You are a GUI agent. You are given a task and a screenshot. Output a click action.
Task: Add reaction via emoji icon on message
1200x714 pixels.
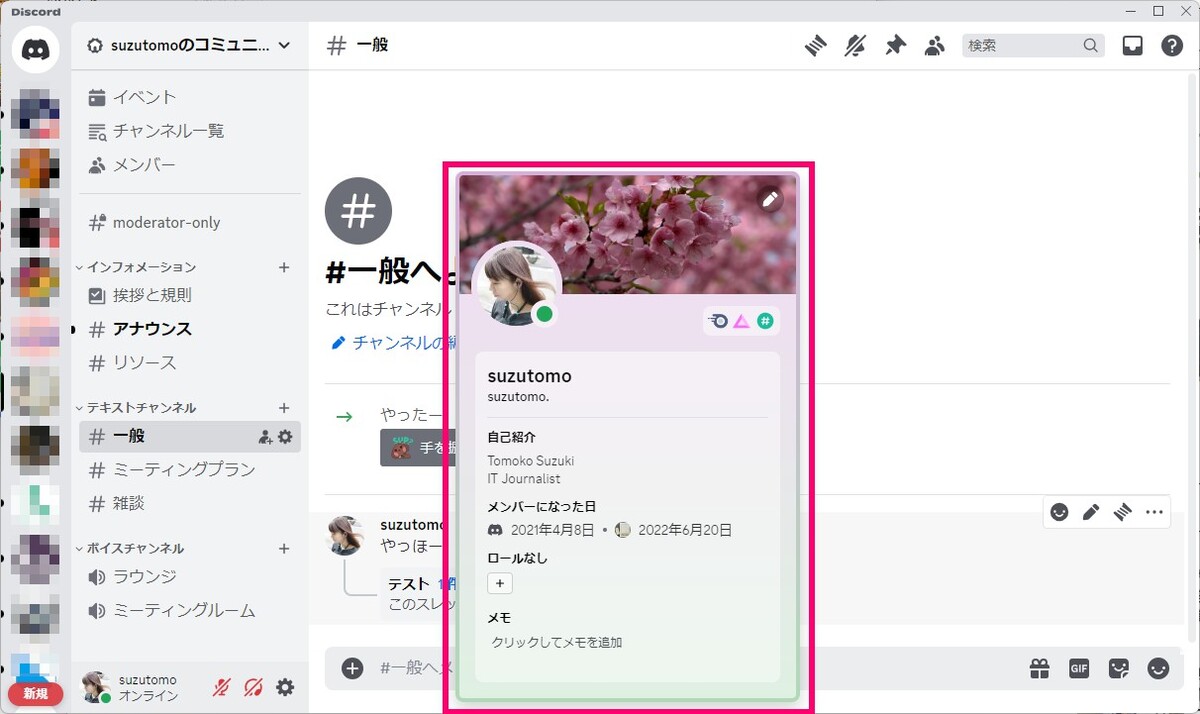[x=1059, y=512]
